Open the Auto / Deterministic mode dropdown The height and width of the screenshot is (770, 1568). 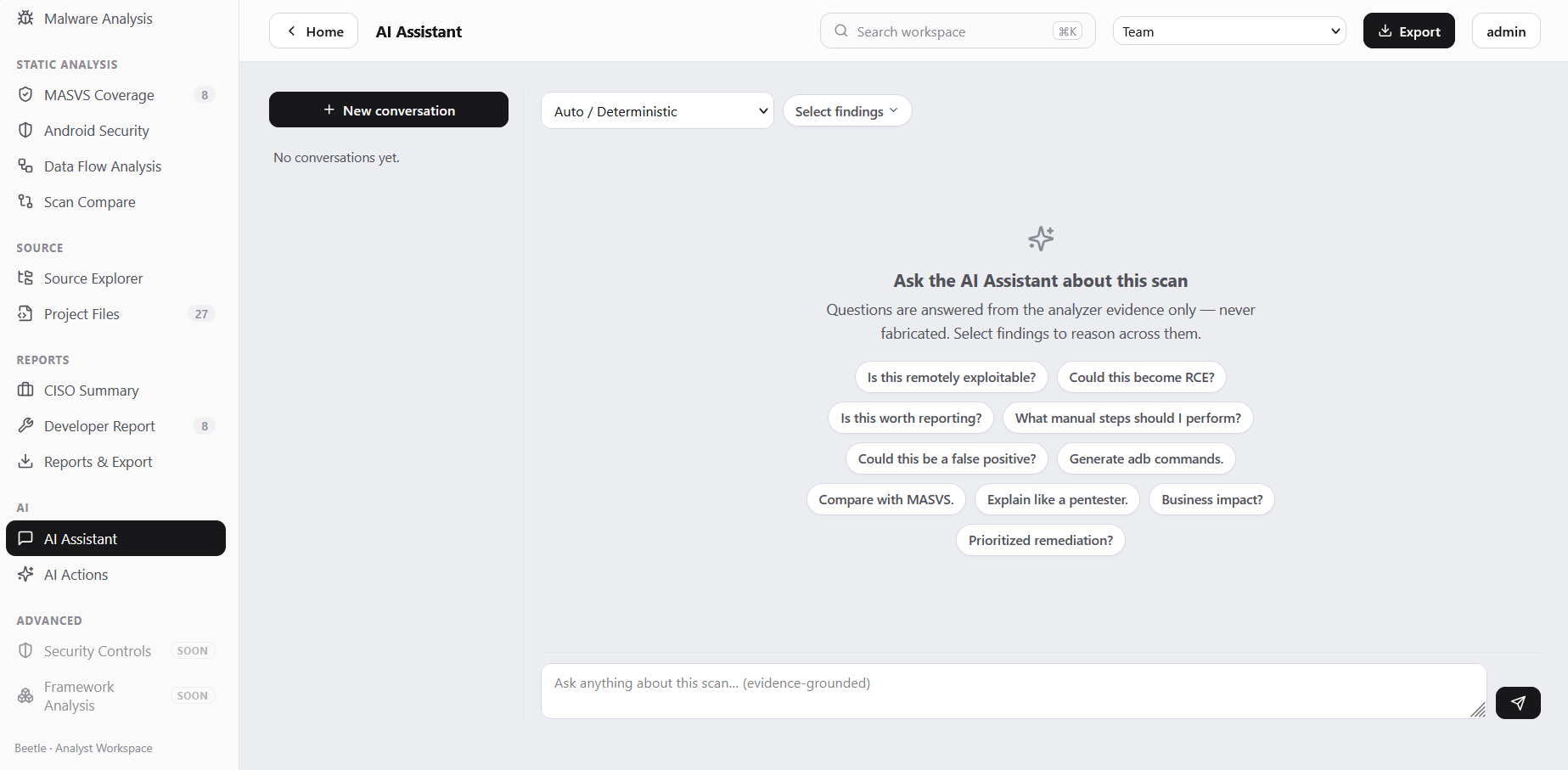pyautogui.click(x=657, y=110)
